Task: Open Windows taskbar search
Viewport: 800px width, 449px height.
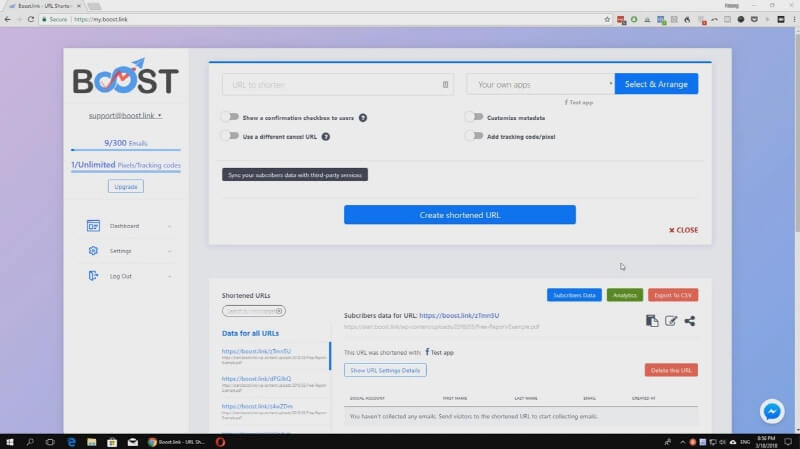Action: 30,442
